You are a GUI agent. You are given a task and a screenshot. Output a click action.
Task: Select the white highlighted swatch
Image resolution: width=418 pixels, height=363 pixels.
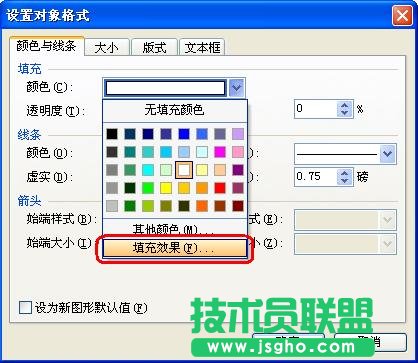(x=184, y=170)
